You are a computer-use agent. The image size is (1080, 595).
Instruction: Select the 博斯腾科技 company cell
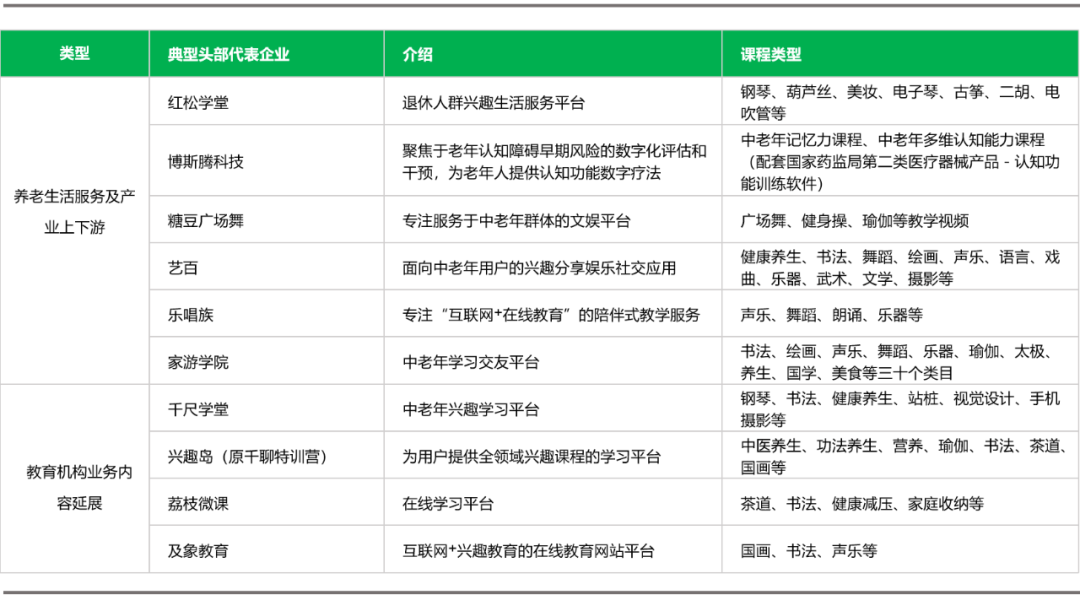(206, 161)
